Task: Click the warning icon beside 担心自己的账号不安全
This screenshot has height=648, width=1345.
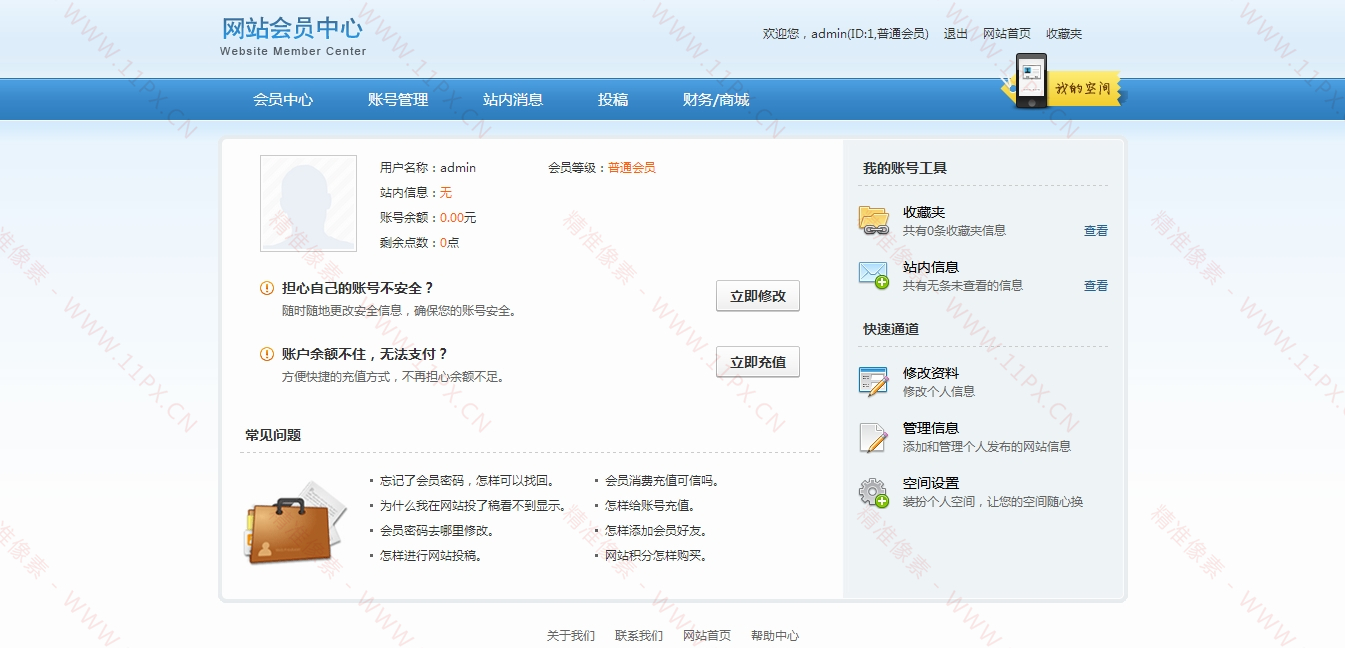Action: pyautogui.click(x=267, y=288)
